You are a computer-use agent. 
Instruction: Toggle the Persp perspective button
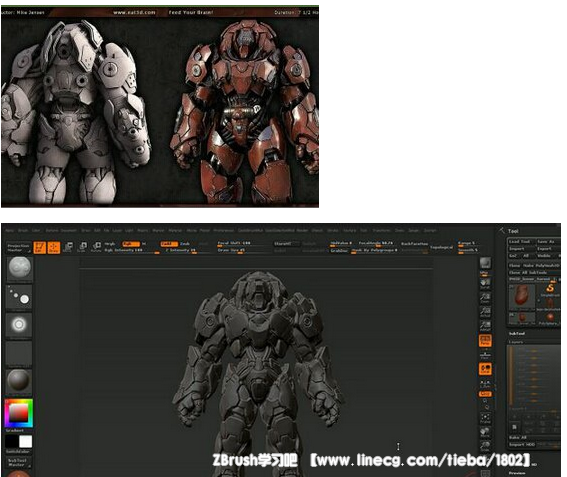[485, 340]
